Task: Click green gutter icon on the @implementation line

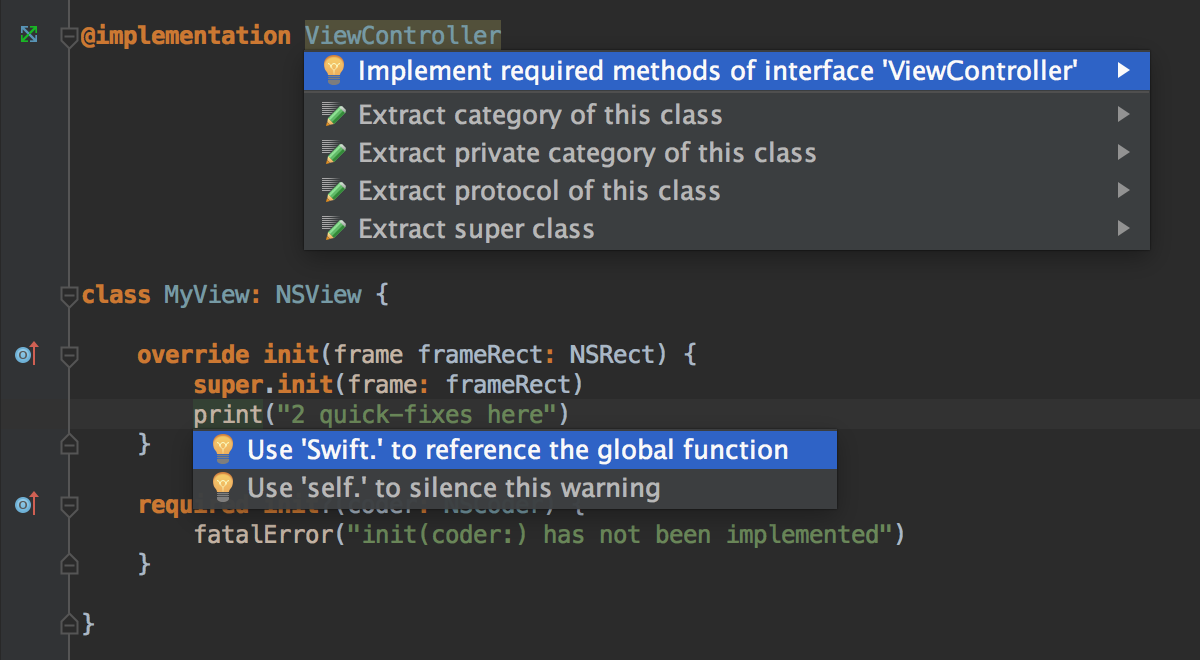Action: pyautogui.click(x=29, y=35)
